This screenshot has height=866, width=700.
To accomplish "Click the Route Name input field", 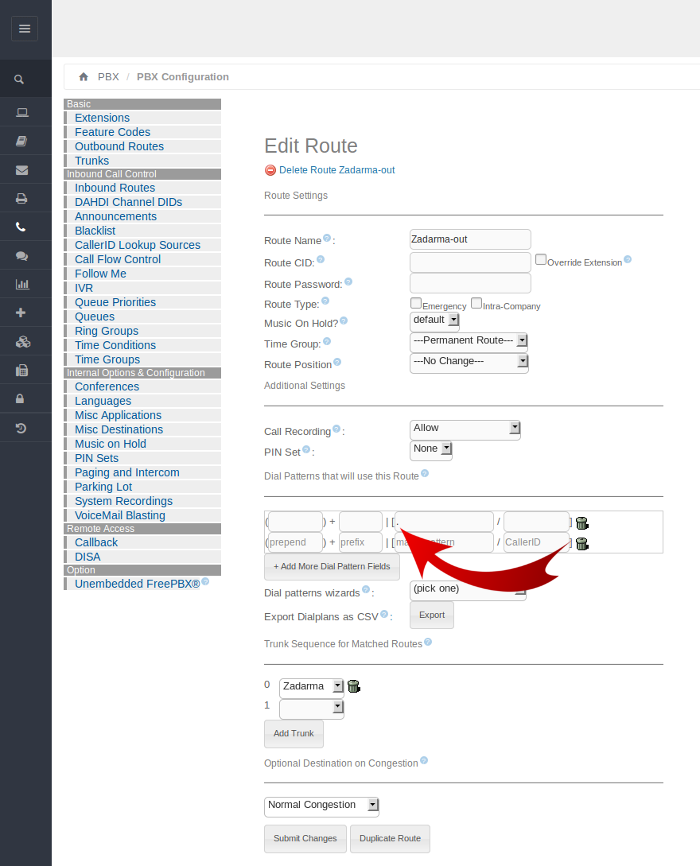I will pos(470,240).
